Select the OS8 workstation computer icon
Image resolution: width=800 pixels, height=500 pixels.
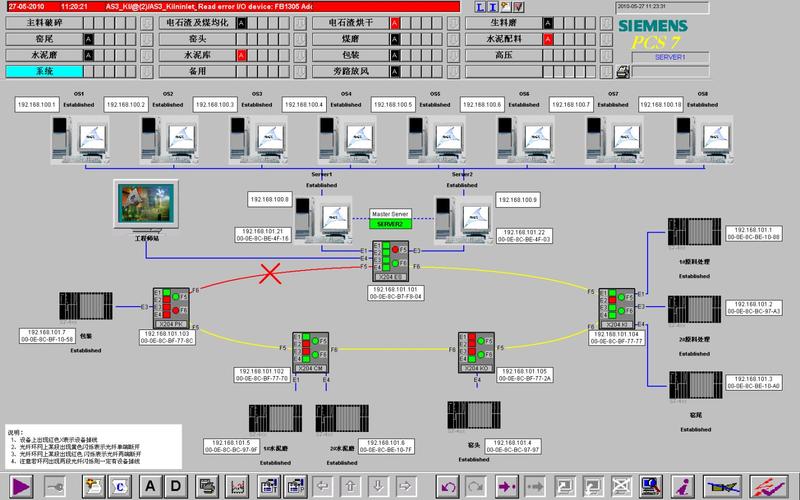click(705, 140)
